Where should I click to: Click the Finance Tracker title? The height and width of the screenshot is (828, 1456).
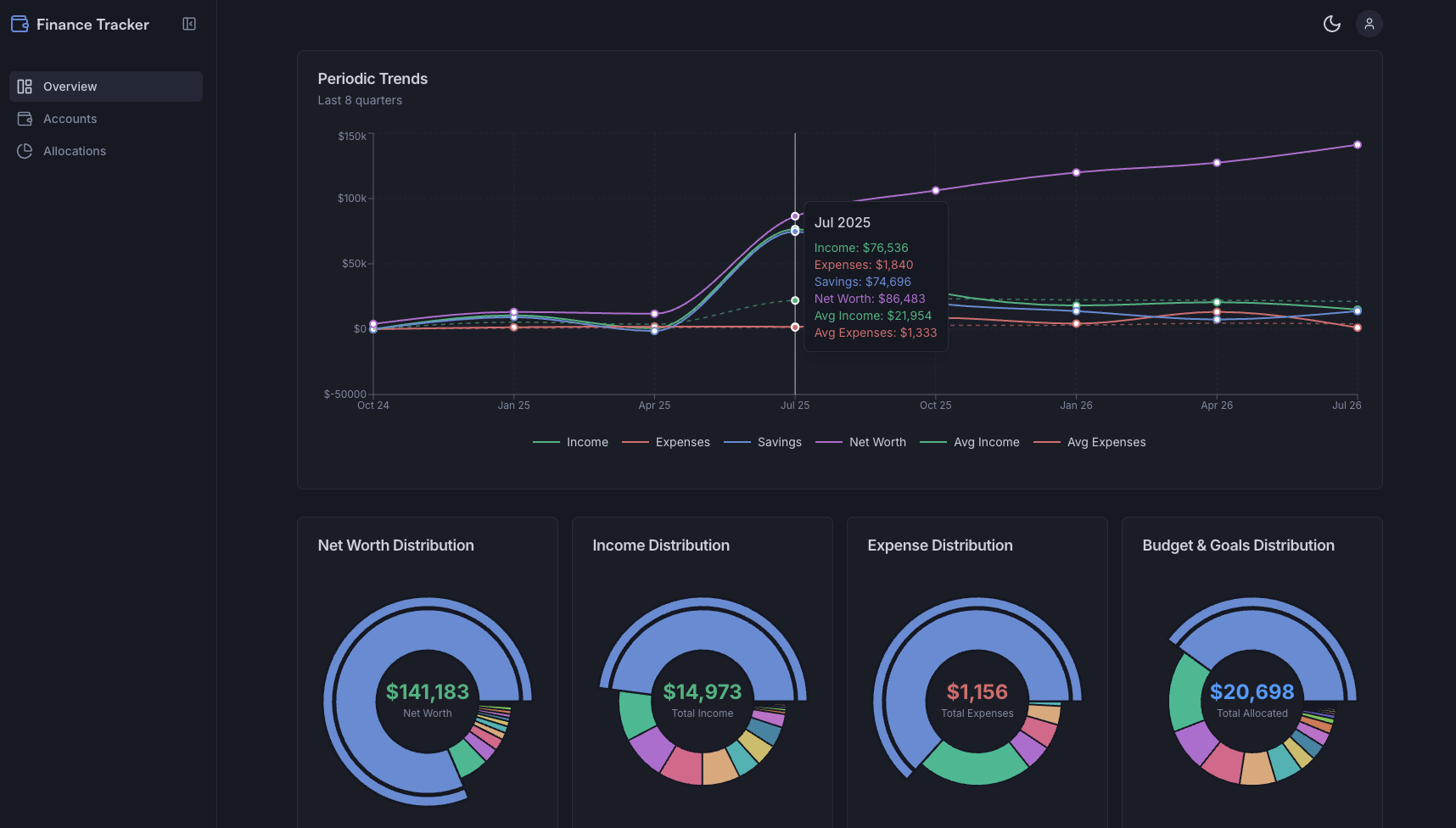point(92,25)
